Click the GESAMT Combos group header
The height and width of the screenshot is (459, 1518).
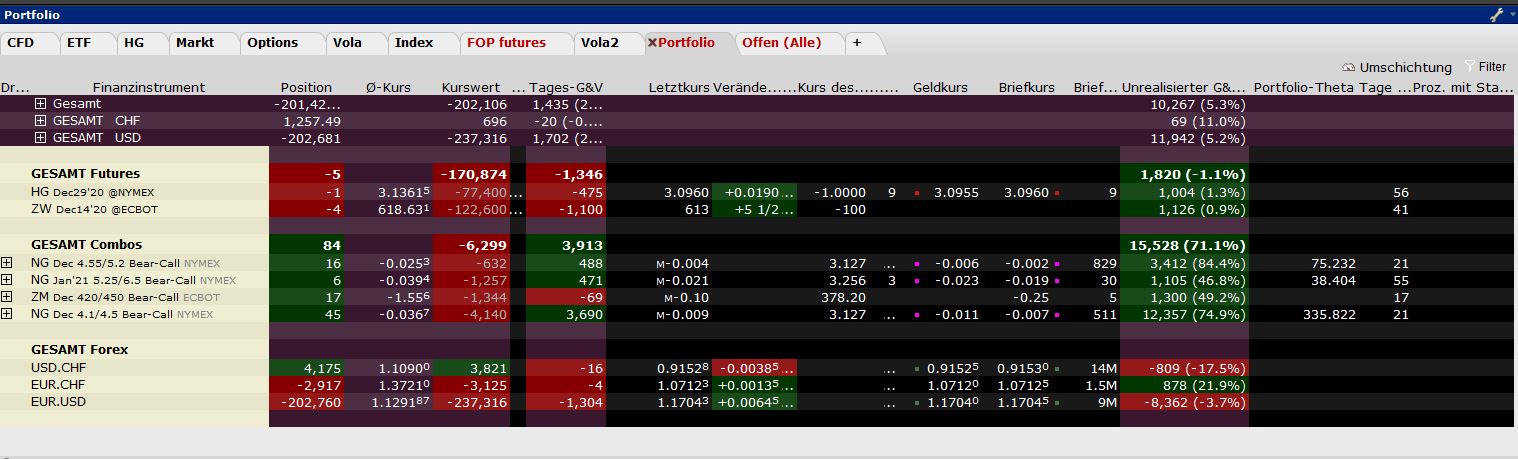pyautogui.click(x=87, y=245)
